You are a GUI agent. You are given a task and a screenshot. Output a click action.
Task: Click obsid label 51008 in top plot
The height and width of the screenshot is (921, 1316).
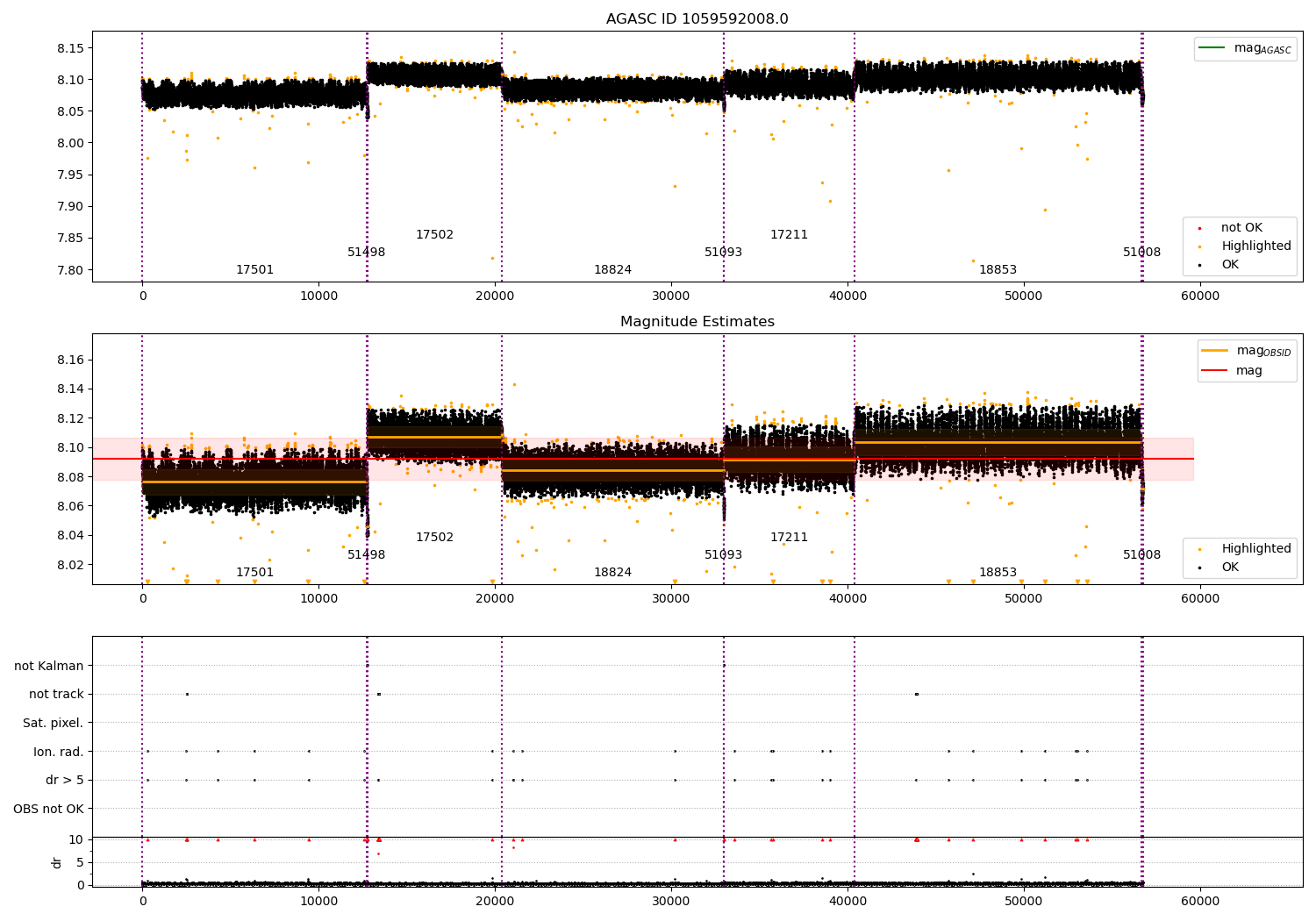click(1142, 253)
